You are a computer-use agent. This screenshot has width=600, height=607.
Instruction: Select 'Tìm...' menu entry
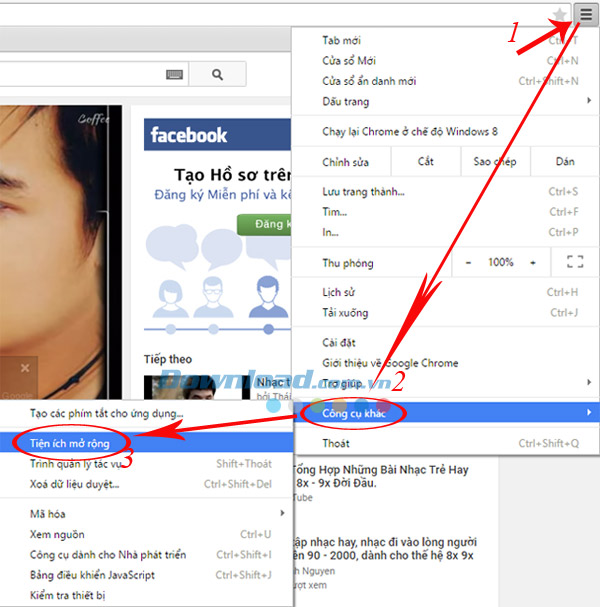(x=445, y=212)
